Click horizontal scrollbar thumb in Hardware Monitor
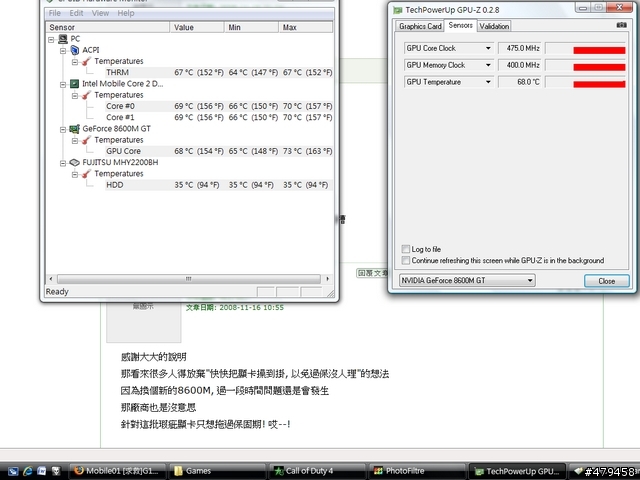This screenshot has width=640, height=480. click(189, 279)
